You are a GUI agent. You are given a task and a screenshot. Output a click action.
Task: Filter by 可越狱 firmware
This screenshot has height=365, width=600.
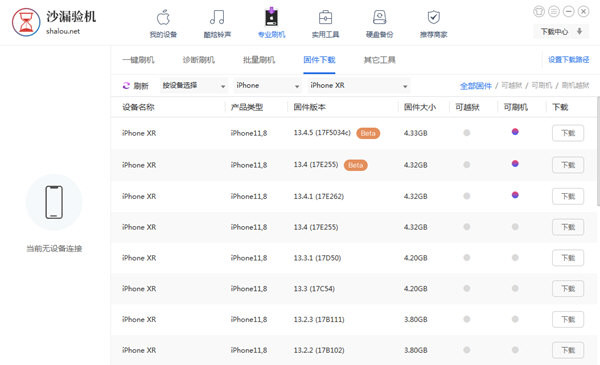click(x=512, y=85)
